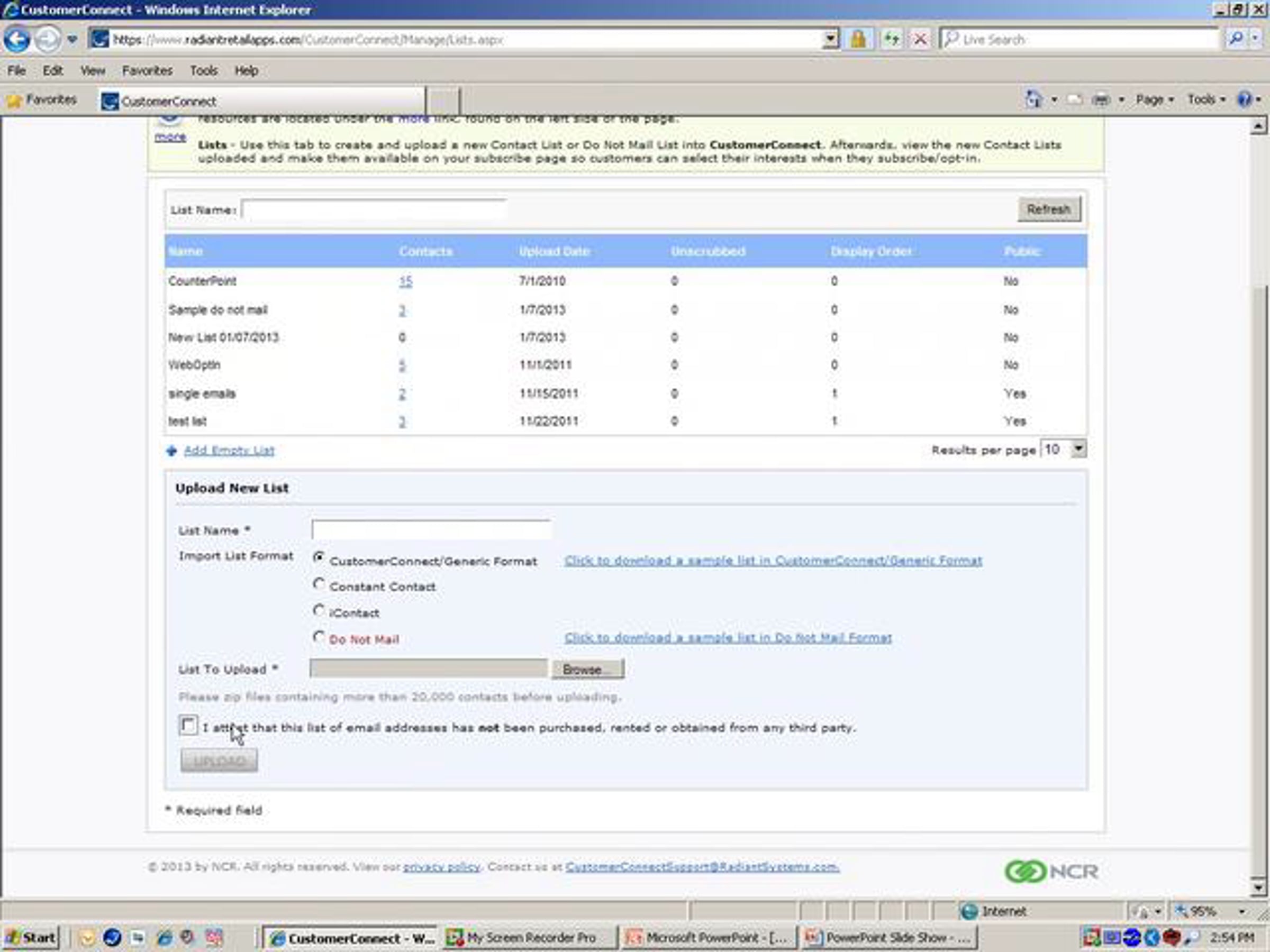Click the home icon in command bar
Image resolution: width=1270 pixels, height=952 pixels.
1033,100
